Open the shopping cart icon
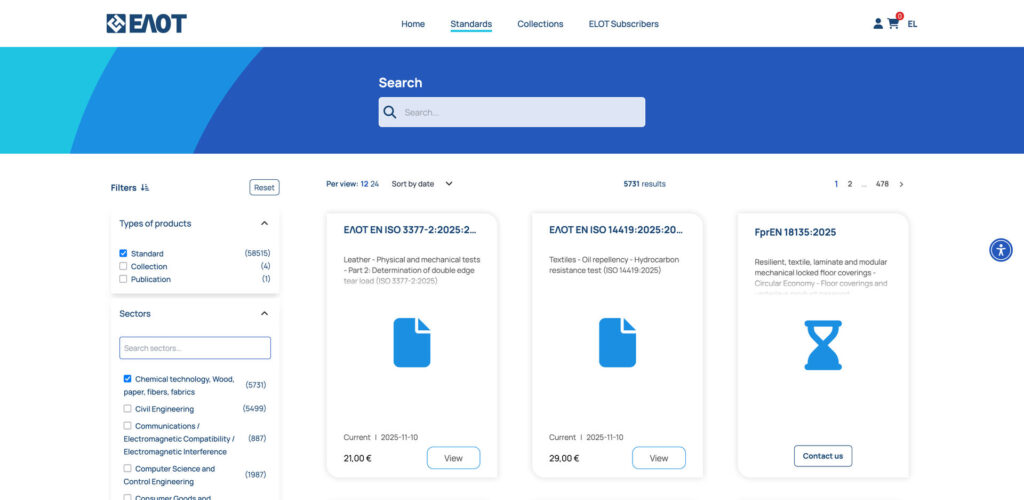This screenshot has height=500, width=1024. point(893,24)
